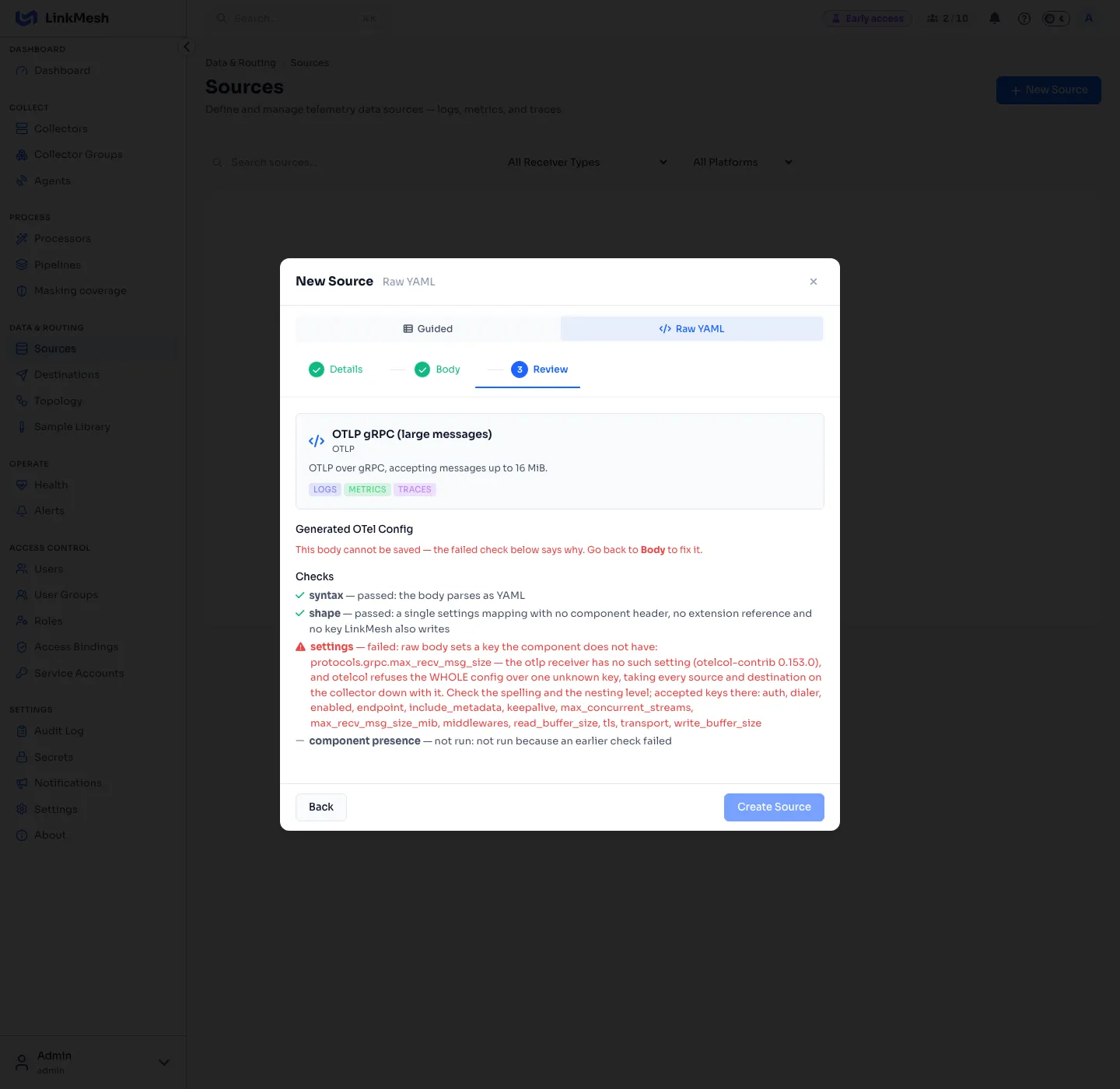Click the Create Source button
Screen dimensions: 1120x1089
point(774,807)
